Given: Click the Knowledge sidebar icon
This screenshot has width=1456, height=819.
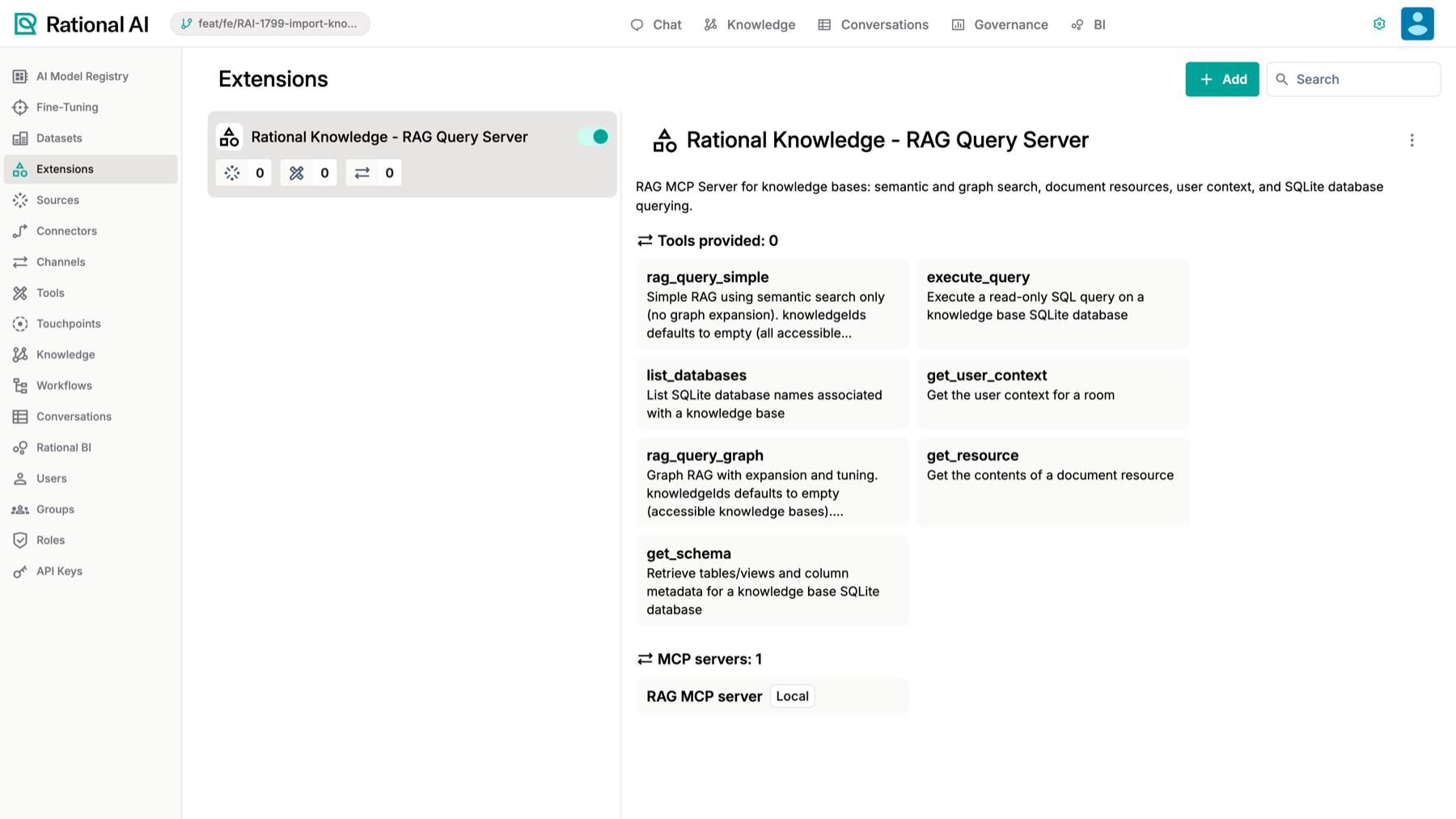Looking at the screenshot, I should click(x=20, y=354).
